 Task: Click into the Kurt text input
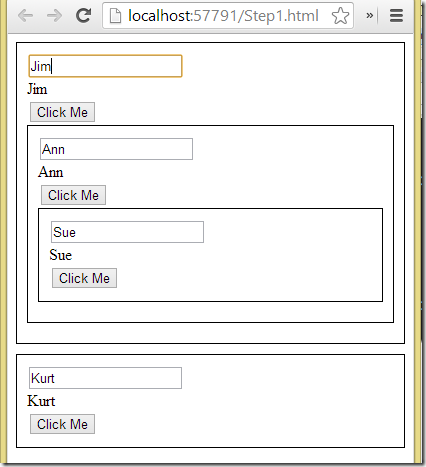point(105,378)
